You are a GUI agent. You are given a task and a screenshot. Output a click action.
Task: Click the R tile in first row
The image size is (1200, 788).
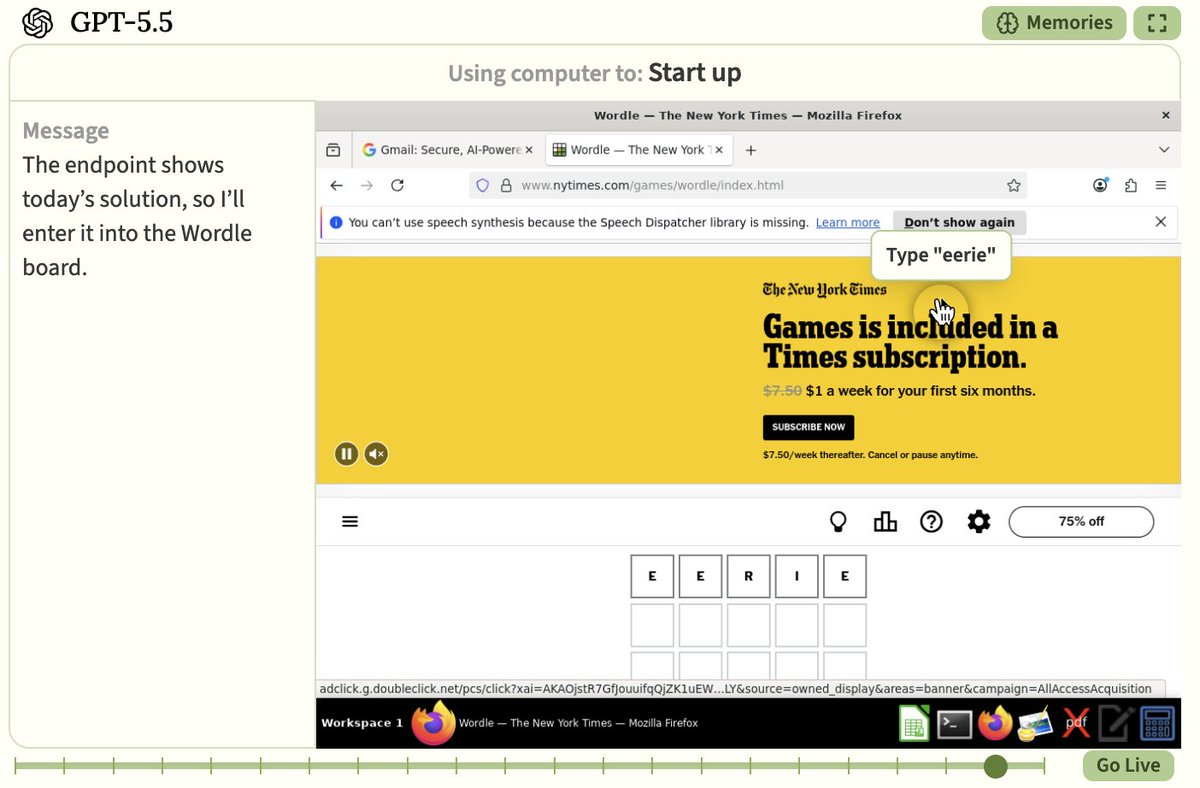(x=748, y=576)
